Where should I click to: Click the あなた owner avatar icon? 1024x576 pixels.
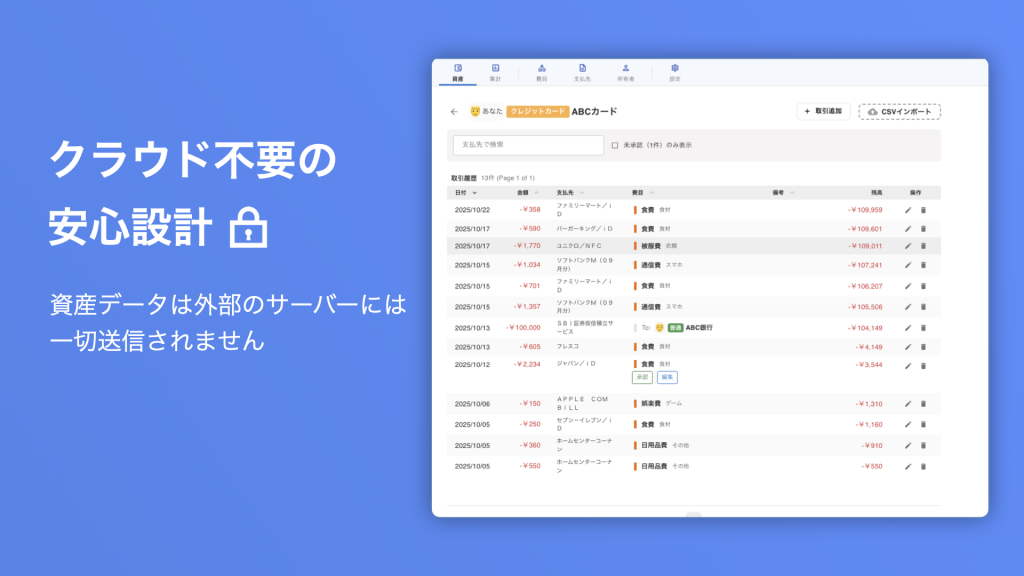pos(475,112)
